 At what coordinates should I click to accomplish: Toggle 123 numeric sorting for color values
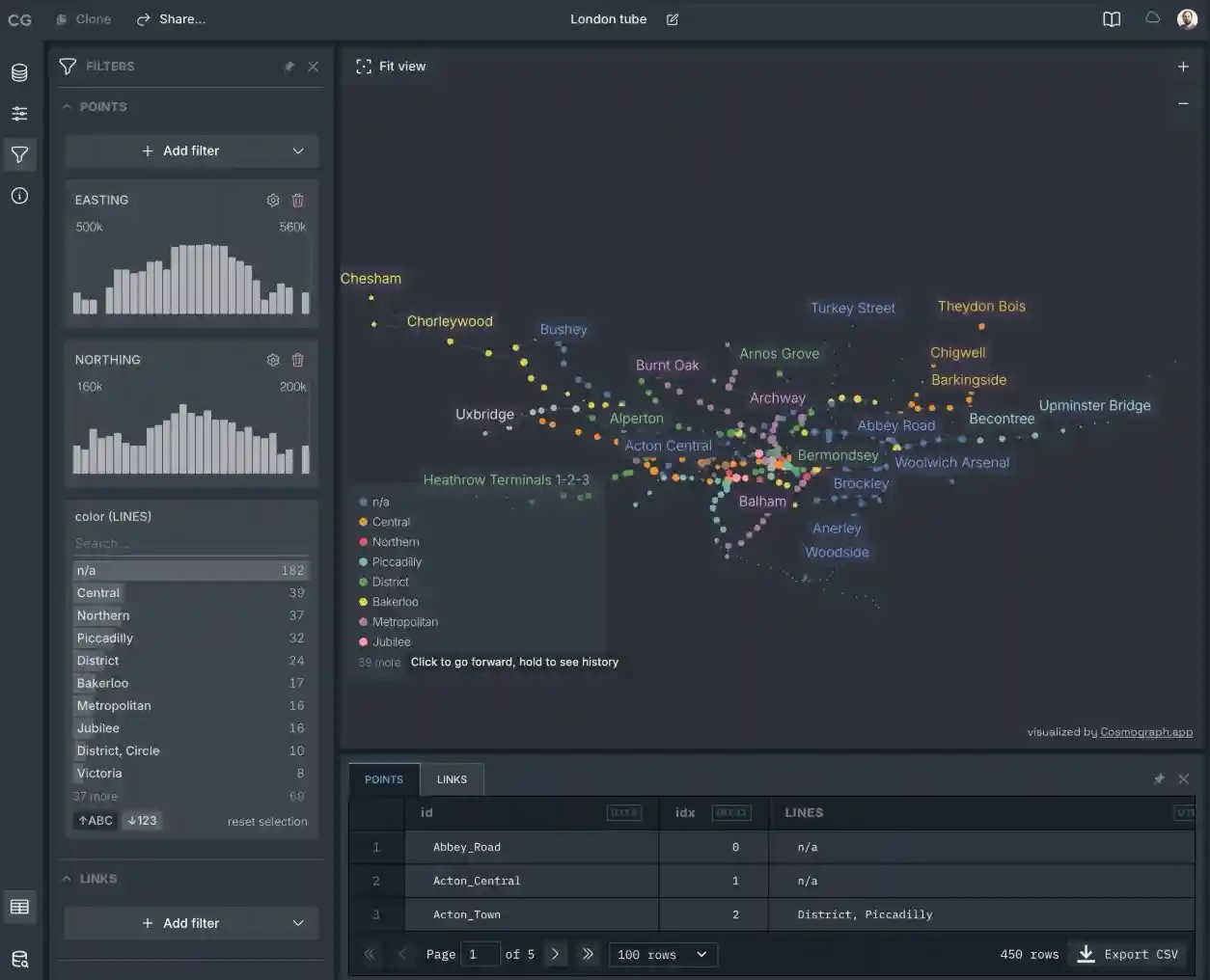click(142, 820)
